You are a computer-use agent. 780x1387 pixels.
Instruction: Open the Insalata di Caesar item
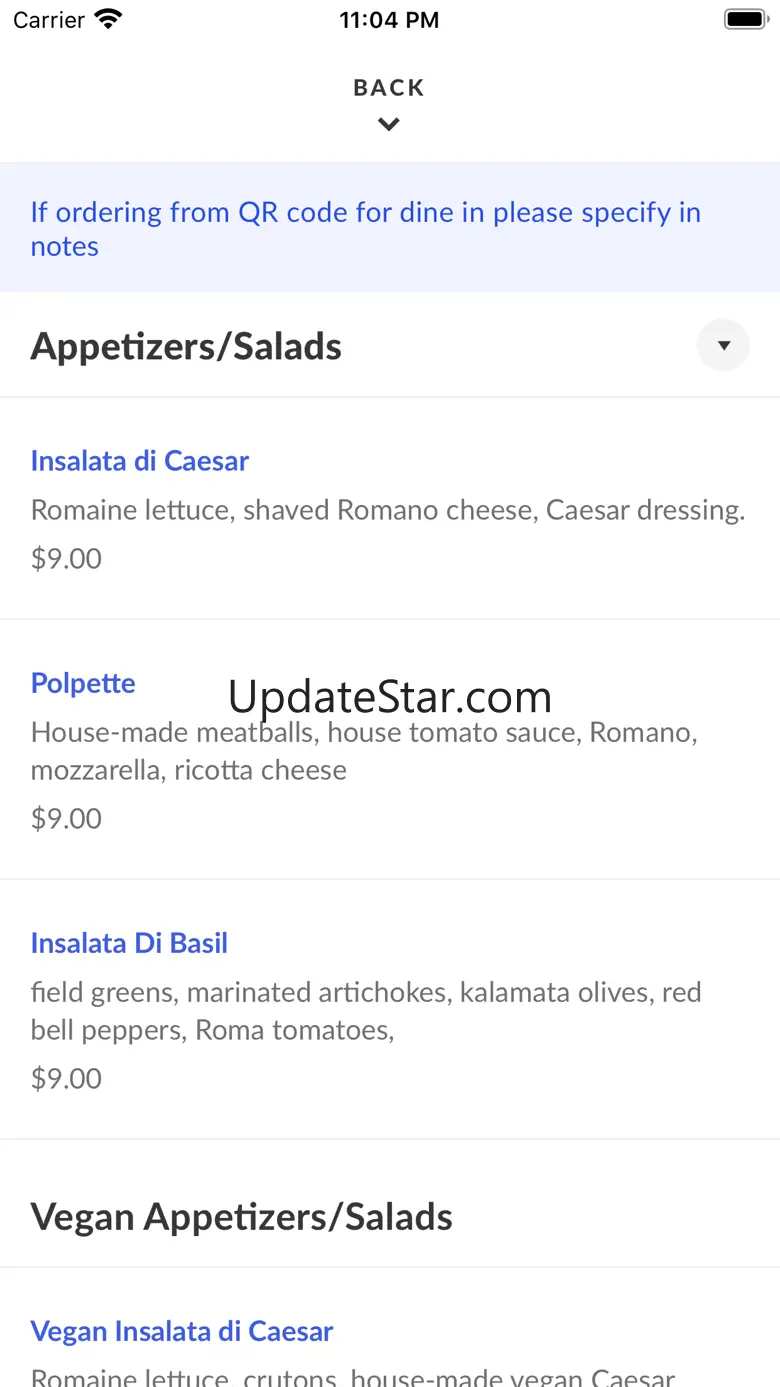(140, 461)
